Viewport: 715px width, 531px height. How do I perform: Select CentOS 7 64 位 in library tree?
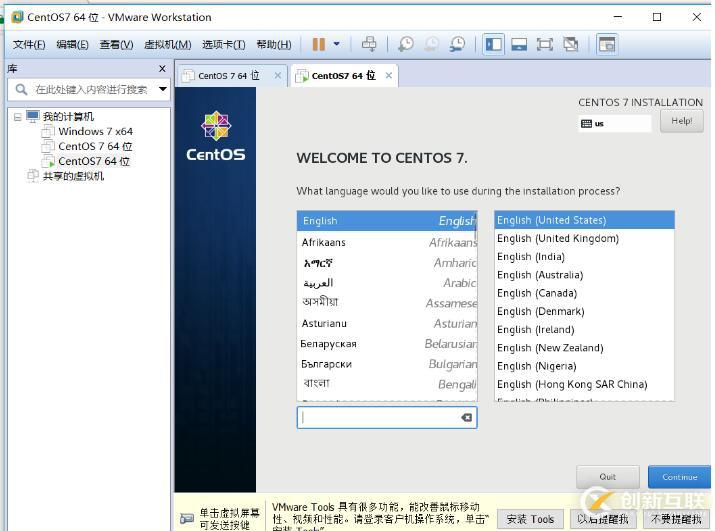coord(95,146)
